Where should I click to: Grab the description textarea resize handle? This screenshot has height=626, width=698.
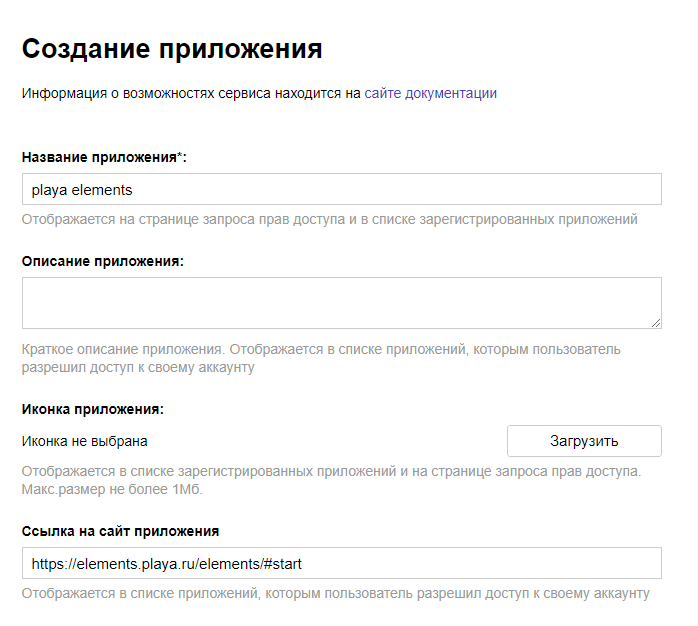[x=655, y=322]
